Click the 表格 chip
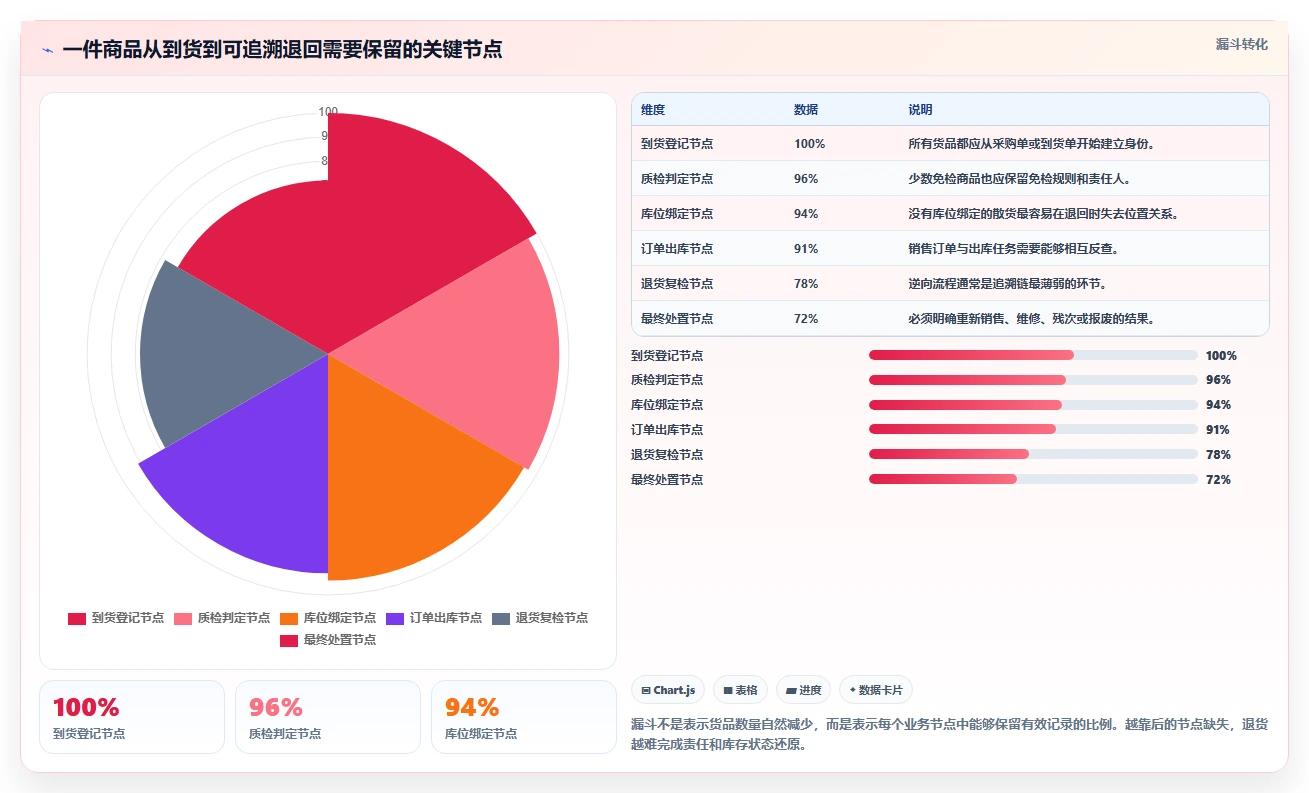 tap(740, 690)
